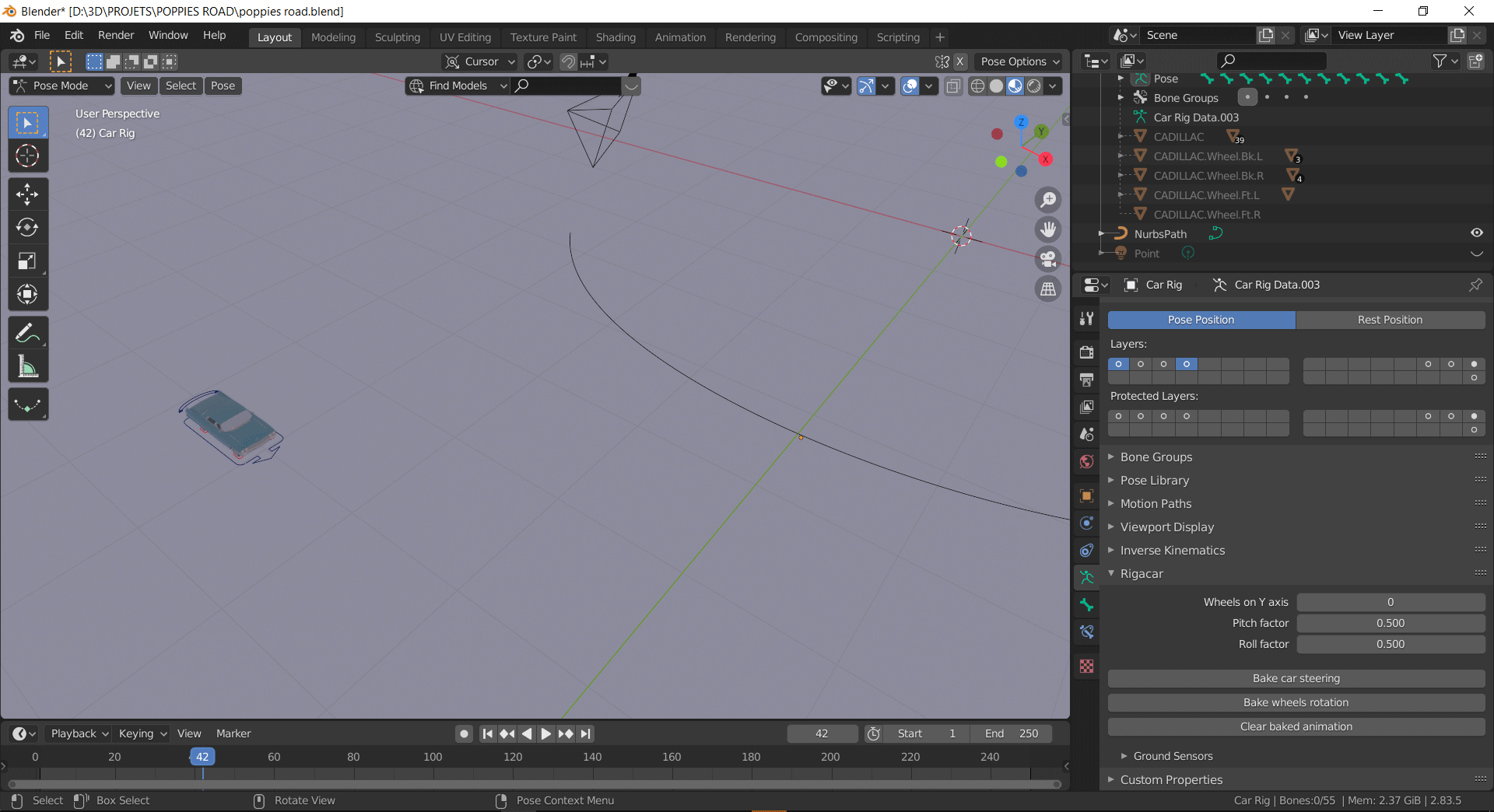This screenshot has height=812, width=1494.
Task: Hide the NurbsPath using its eye toggle
Action: click(1476, 233)
